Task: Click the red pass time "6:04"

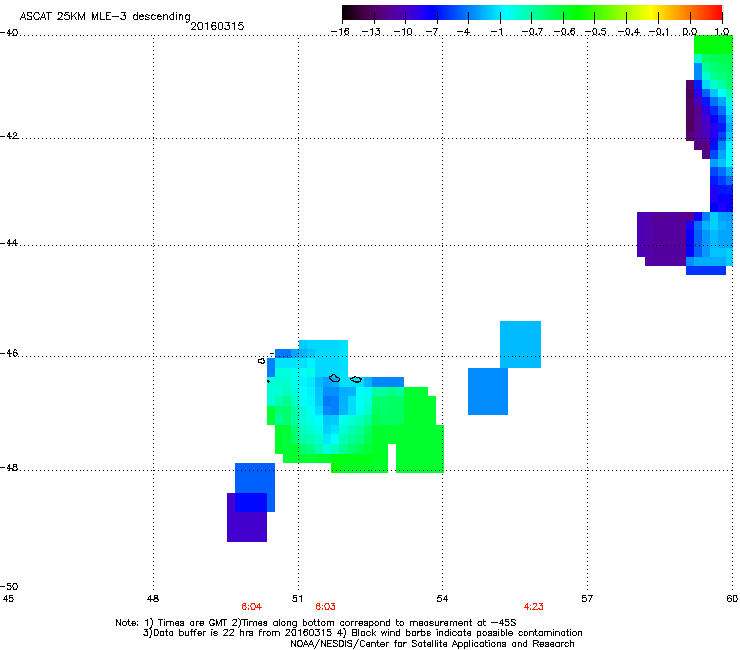Action: [x=252, y=607]
